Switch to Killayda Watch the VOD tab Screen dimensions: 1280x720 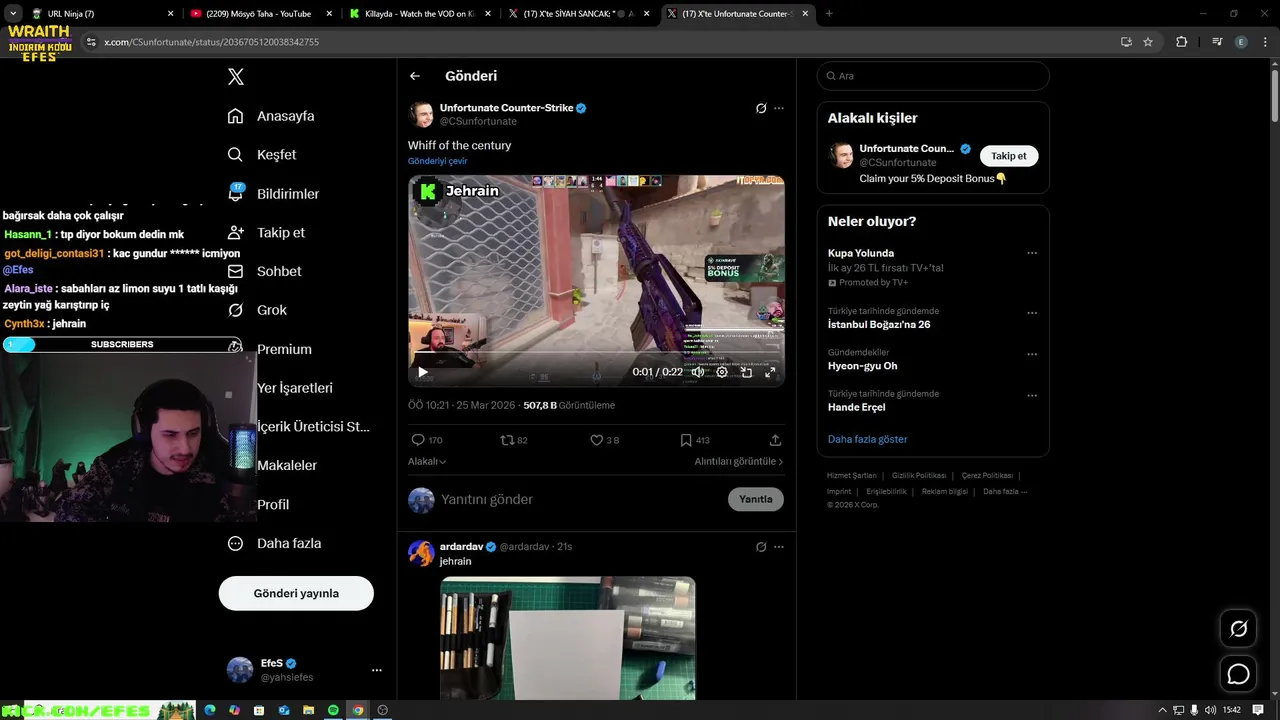click(x=418, y=14)
